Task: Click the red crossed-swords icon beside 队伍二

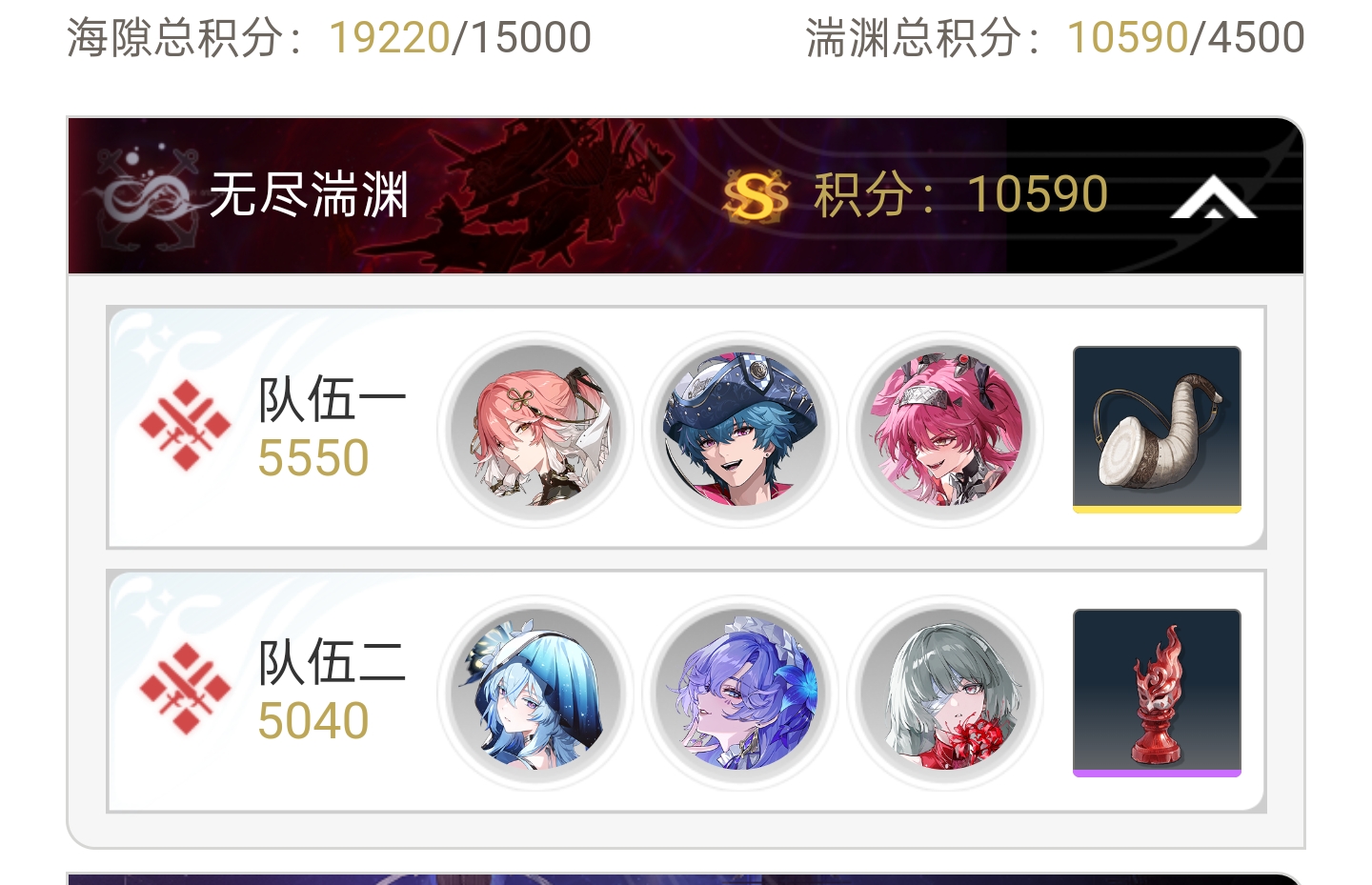Action: [185, 688]
